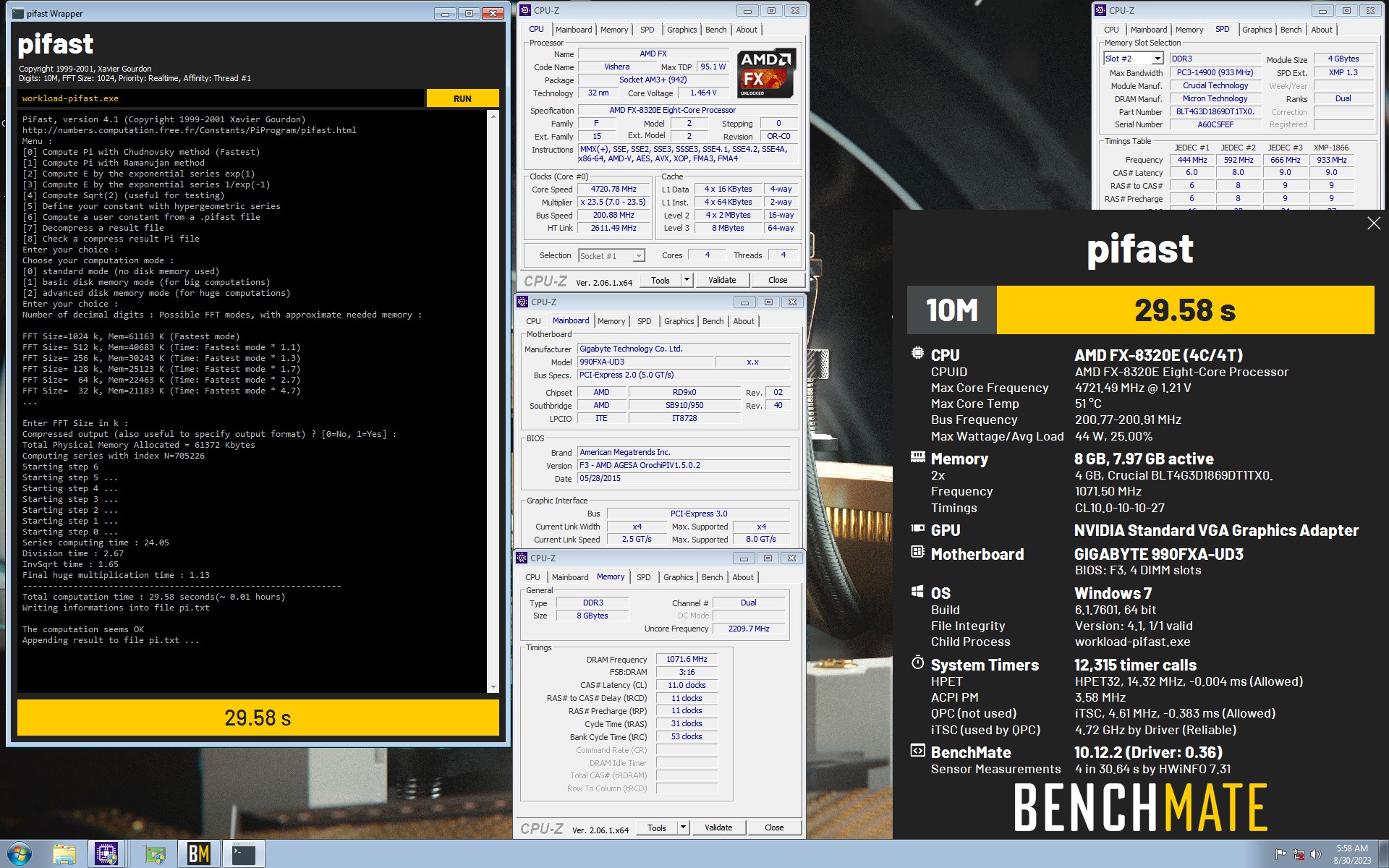Click Specification AMD FX-8320E Eight-Core Processor
1389x868 pixels.
687,110
